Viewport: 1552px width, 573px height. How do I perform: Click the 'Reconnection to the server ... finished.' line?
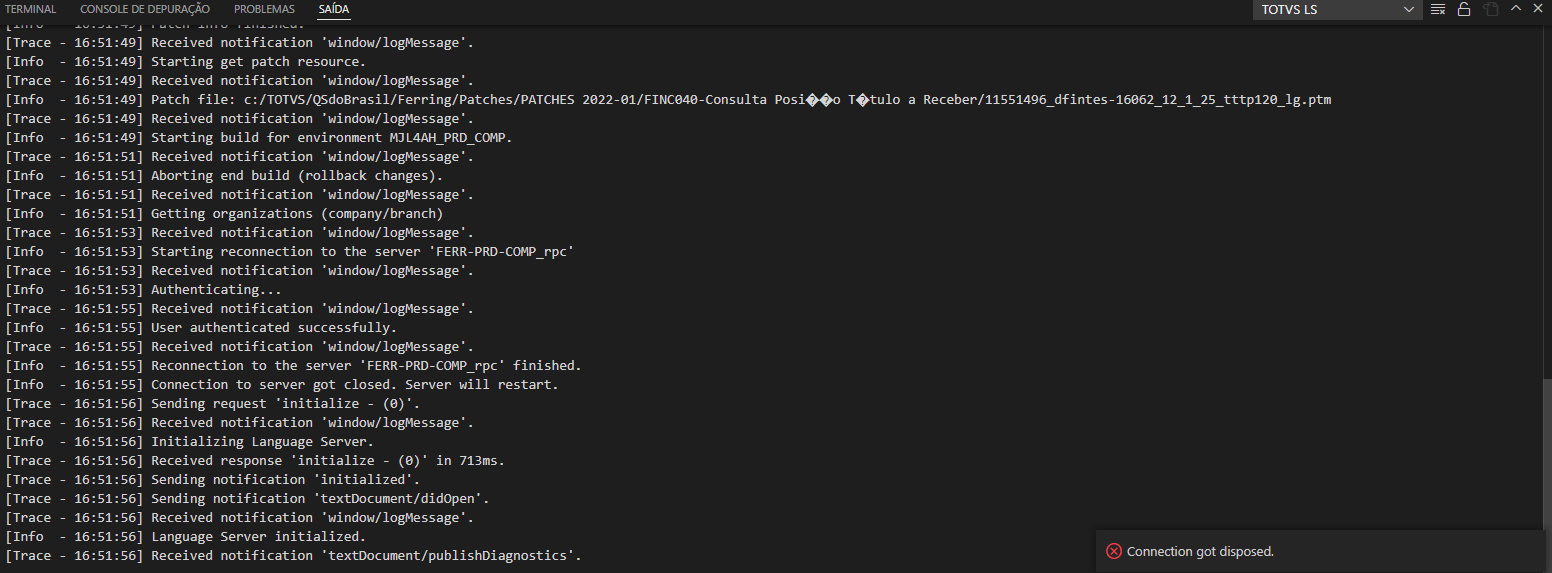(294, 366)
